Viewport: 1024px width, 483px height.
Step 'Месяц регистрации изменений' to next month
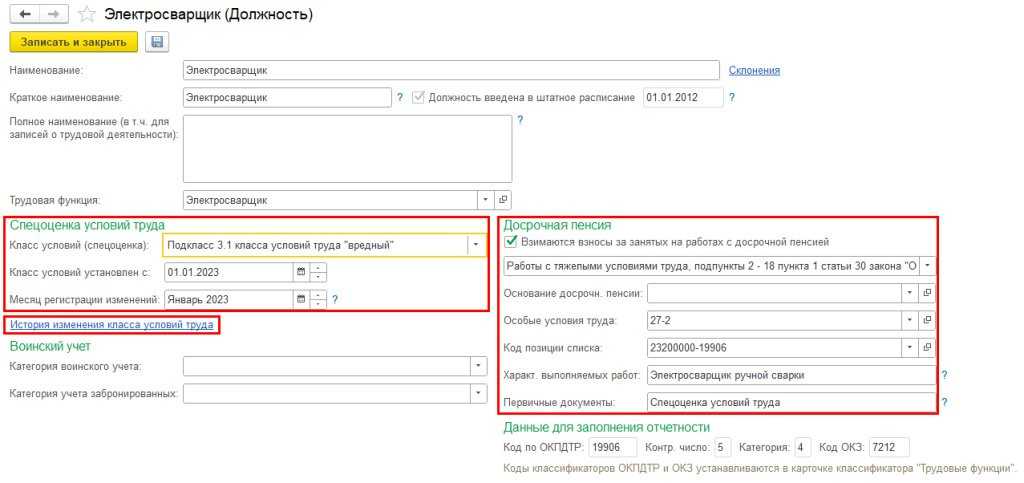pyautogui.click(x=318, y=295)
